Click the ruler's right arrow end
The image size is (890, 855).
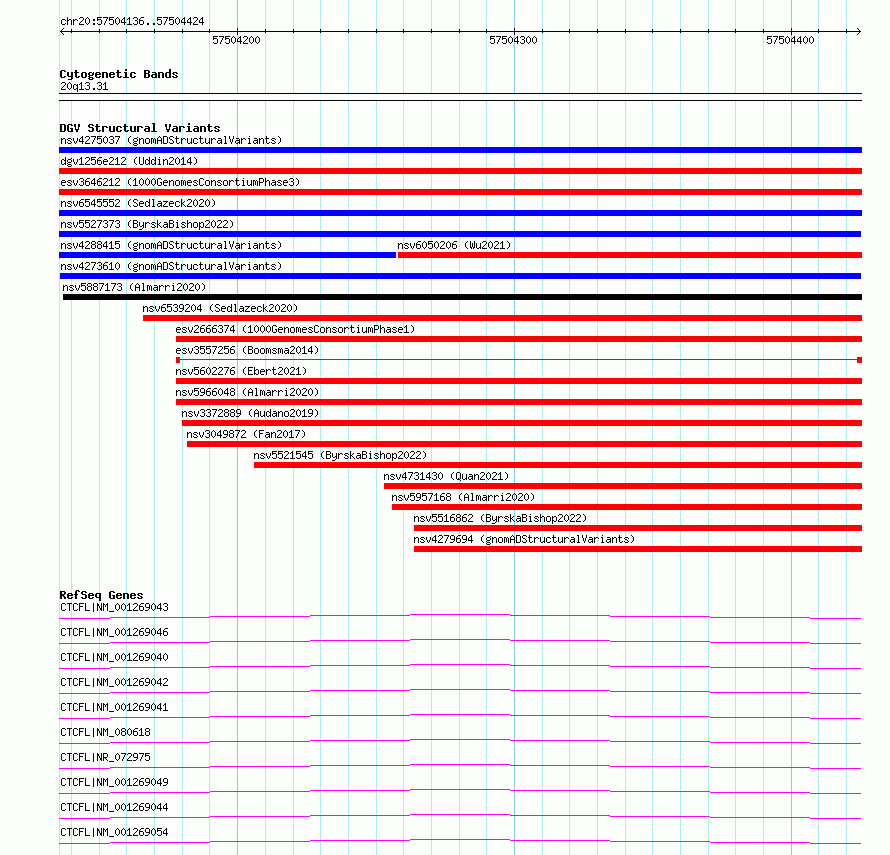pos(859,31)
